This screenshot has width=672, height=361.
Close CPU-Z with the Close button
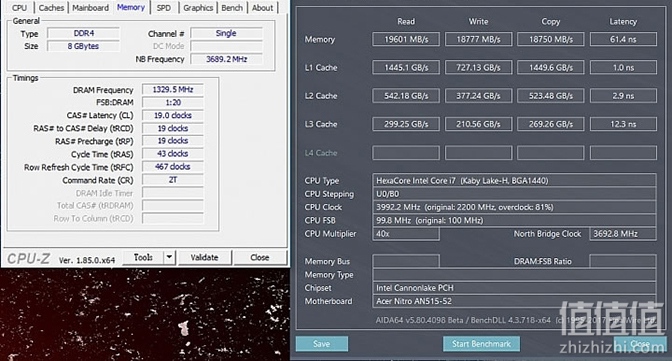[260, 257]
